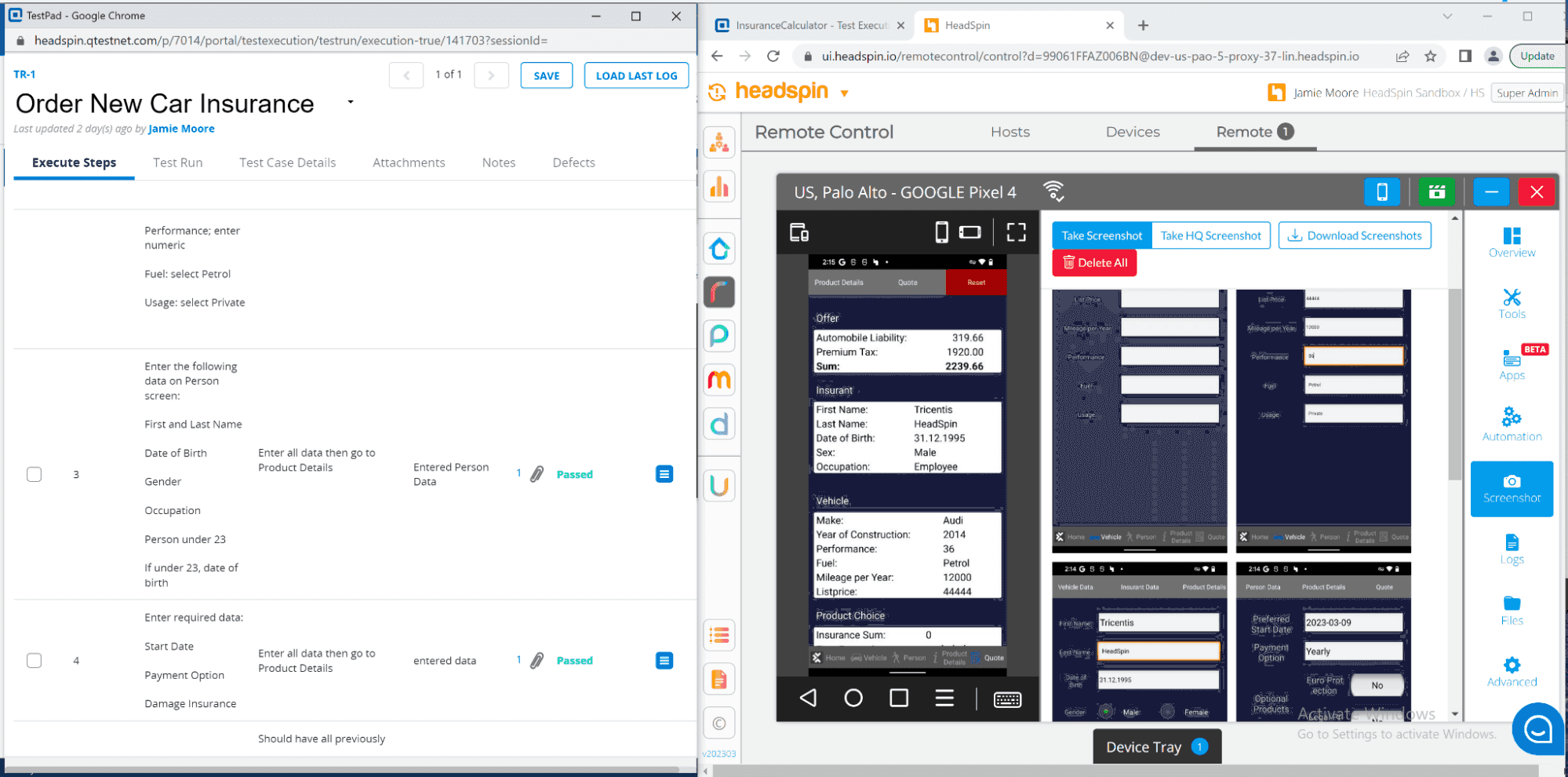Toggle the blue phone orientation icon in device header
This screenshot has height=777, width=1568.
click(x=1382, y=192)
